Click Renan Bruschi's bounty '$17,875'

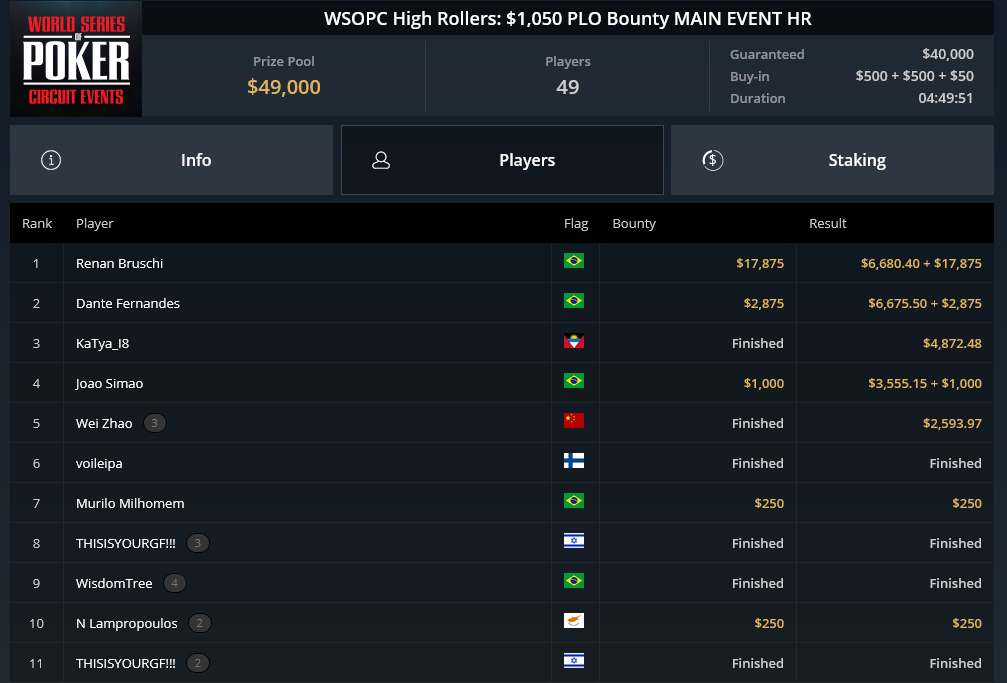coord(760,263)
